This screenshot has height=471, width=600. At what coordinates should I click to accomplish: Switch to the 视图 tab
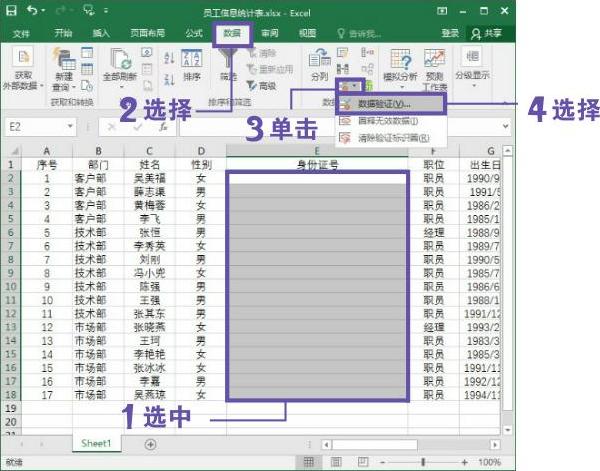point(307,33)
